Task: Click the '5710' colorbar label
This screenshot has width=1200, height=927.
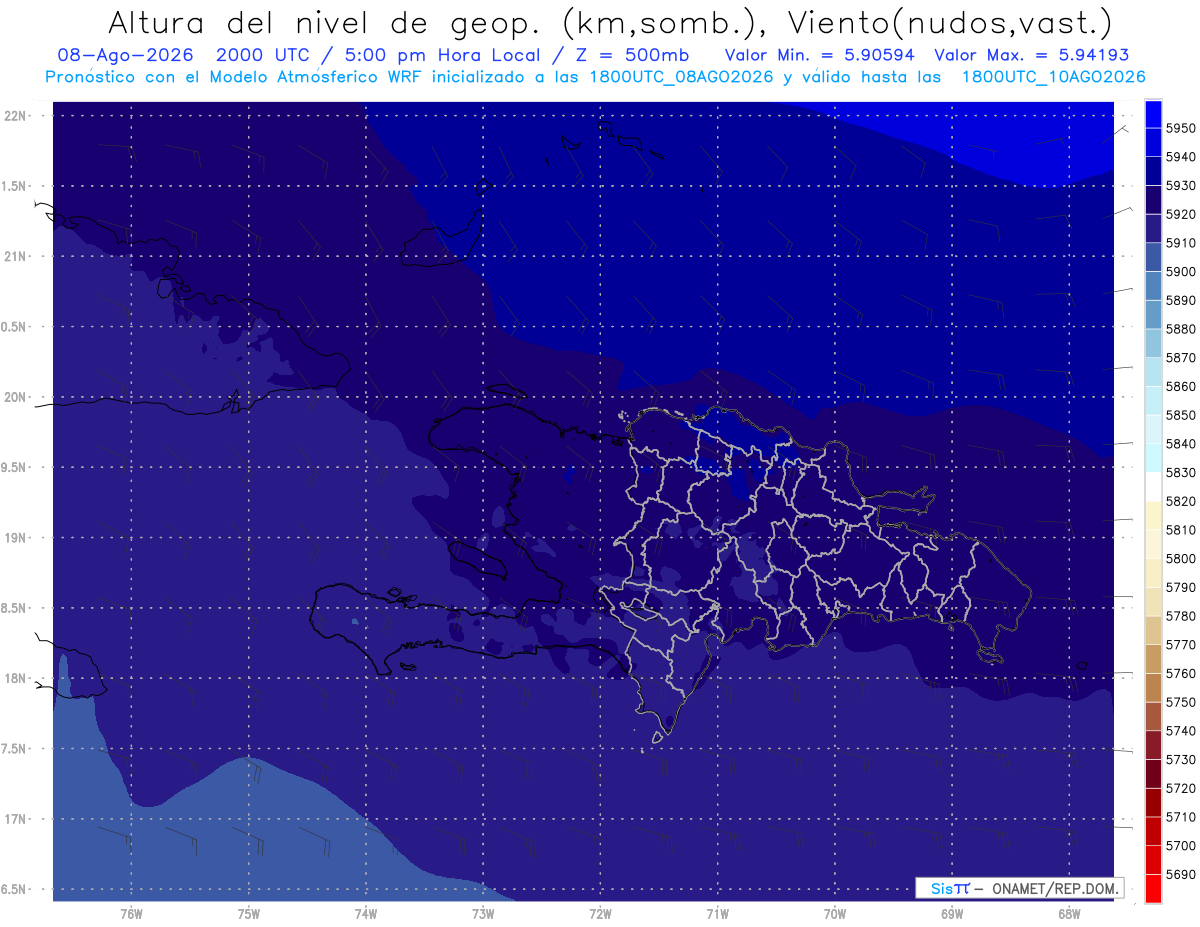Action: click(x=1181, y=817)
